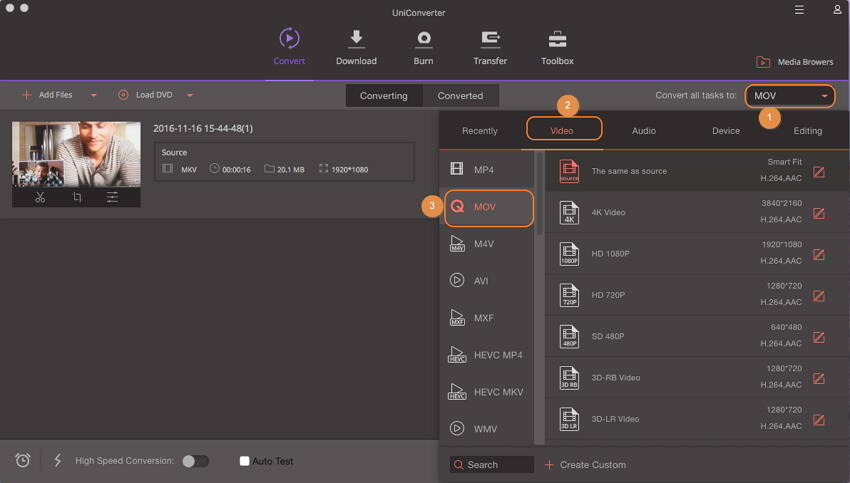Expand the Load DVD dropdown arrow
The height and width of the screenshot is (483, 850).
pos(190,95)
